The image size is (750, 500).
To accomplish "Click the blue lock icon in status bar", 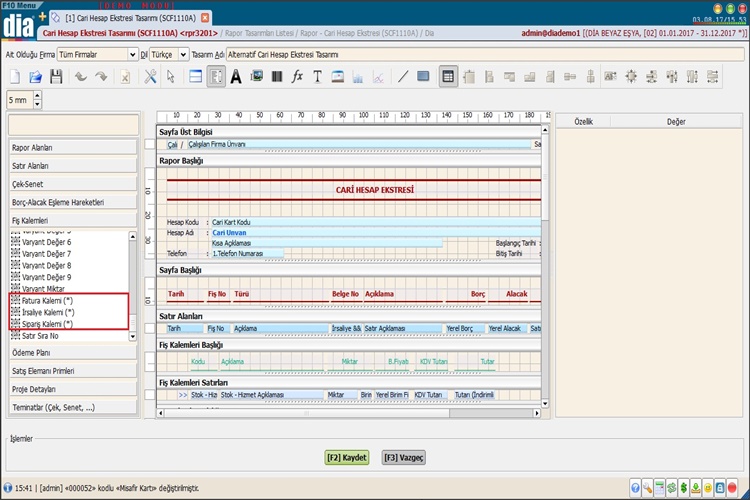I will tap(720, 488).
